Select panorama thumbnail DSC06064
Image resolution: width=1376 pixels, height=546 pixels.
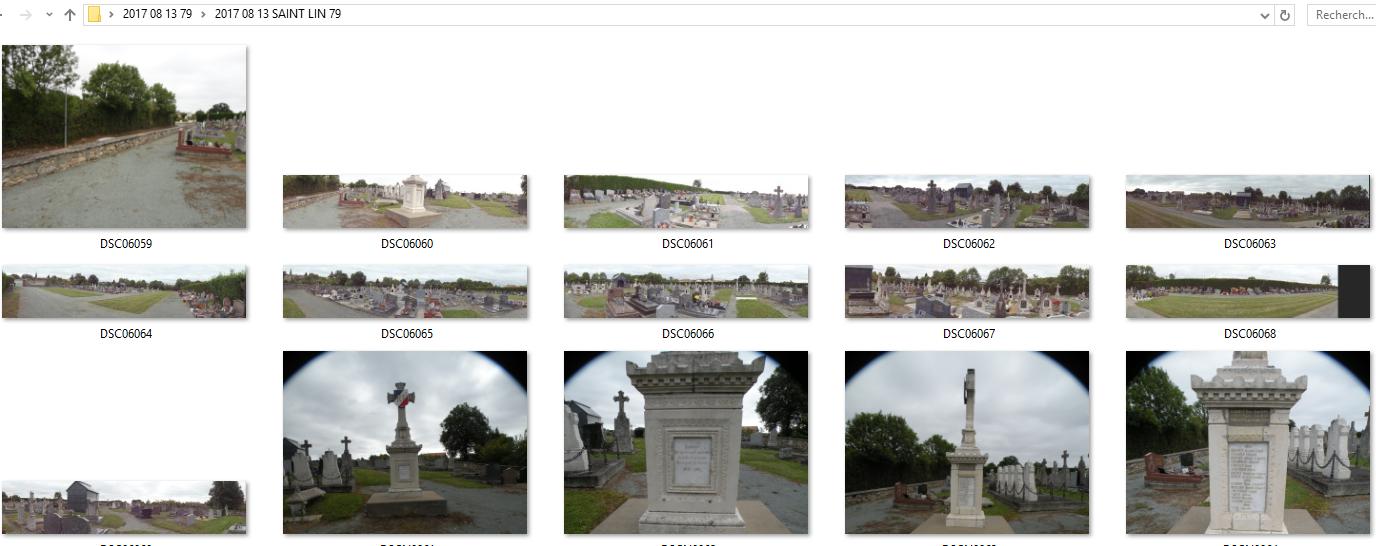(x=124, y=292)
